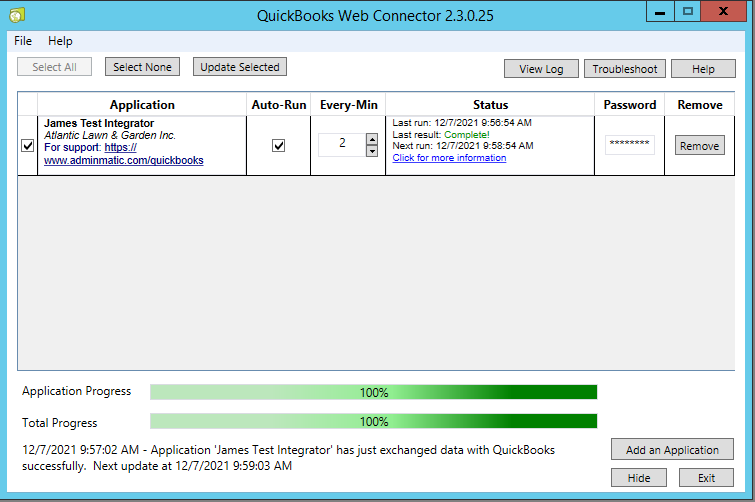
Task: Exit the Web Connector
Action: [x=706, y=477]
